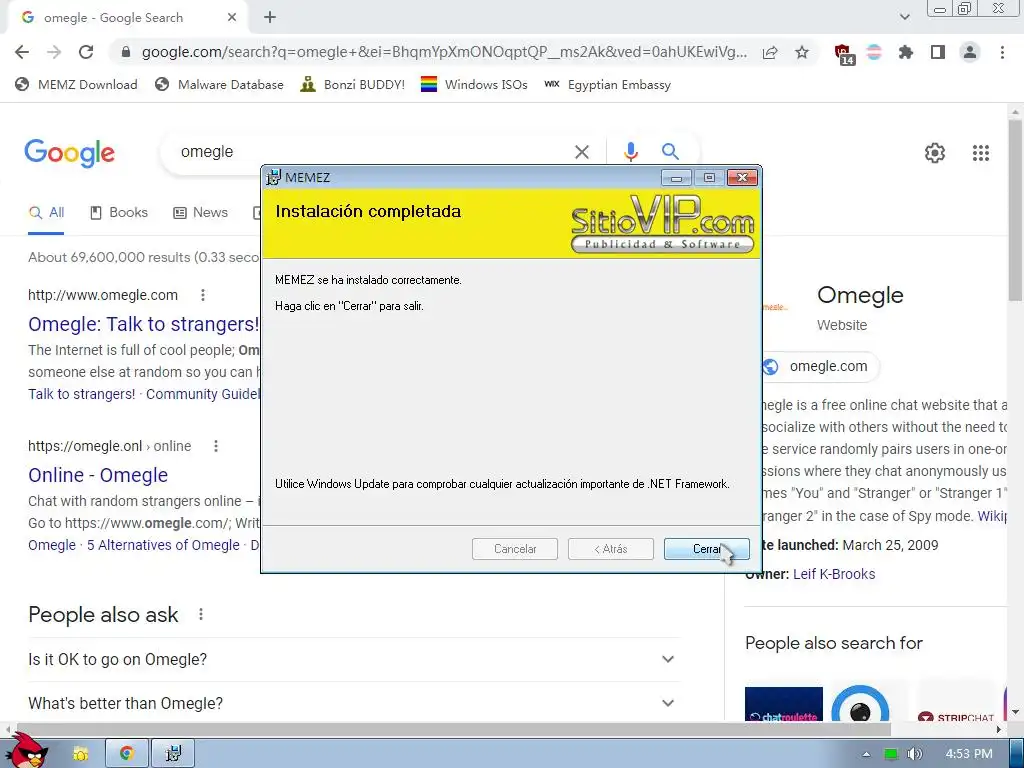The height and width of the screenshot is (768, 1024).
Task: Click the MEMEZ installer title bar icon
Action: 274,177
